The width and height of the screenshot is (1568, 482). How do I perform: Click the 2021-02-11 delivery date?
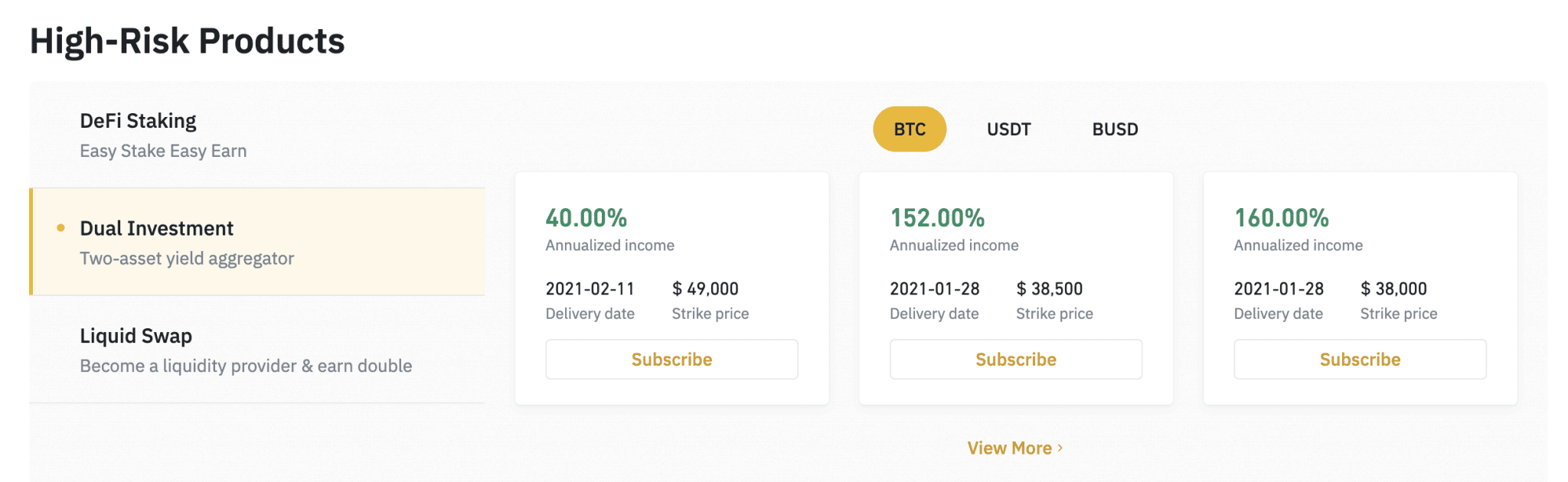click(590, 288)
